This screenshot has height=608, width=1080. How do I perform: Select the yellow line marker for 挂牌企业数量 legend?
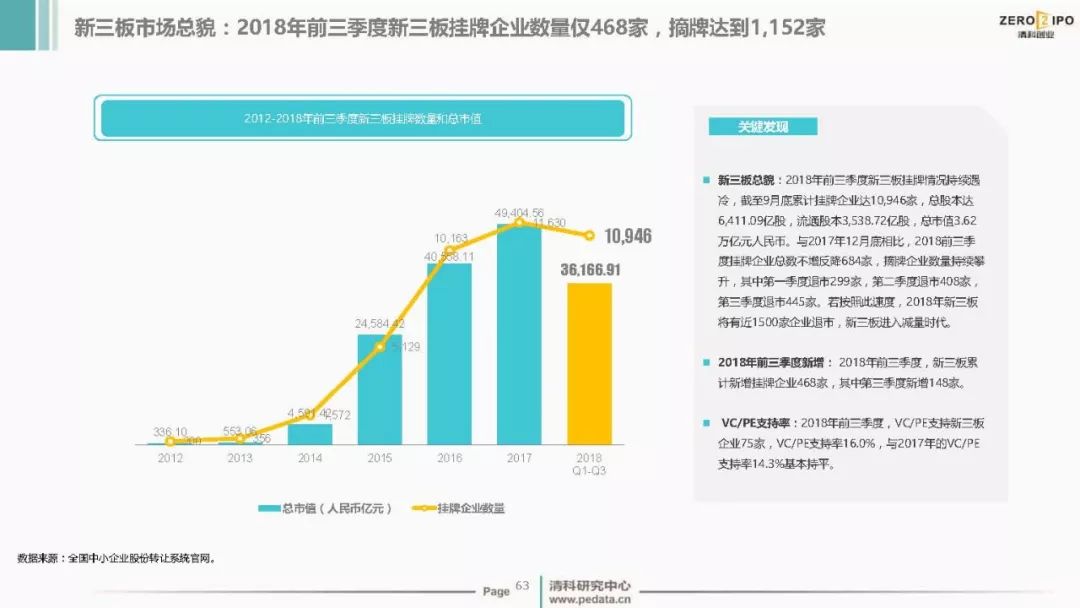426,508
